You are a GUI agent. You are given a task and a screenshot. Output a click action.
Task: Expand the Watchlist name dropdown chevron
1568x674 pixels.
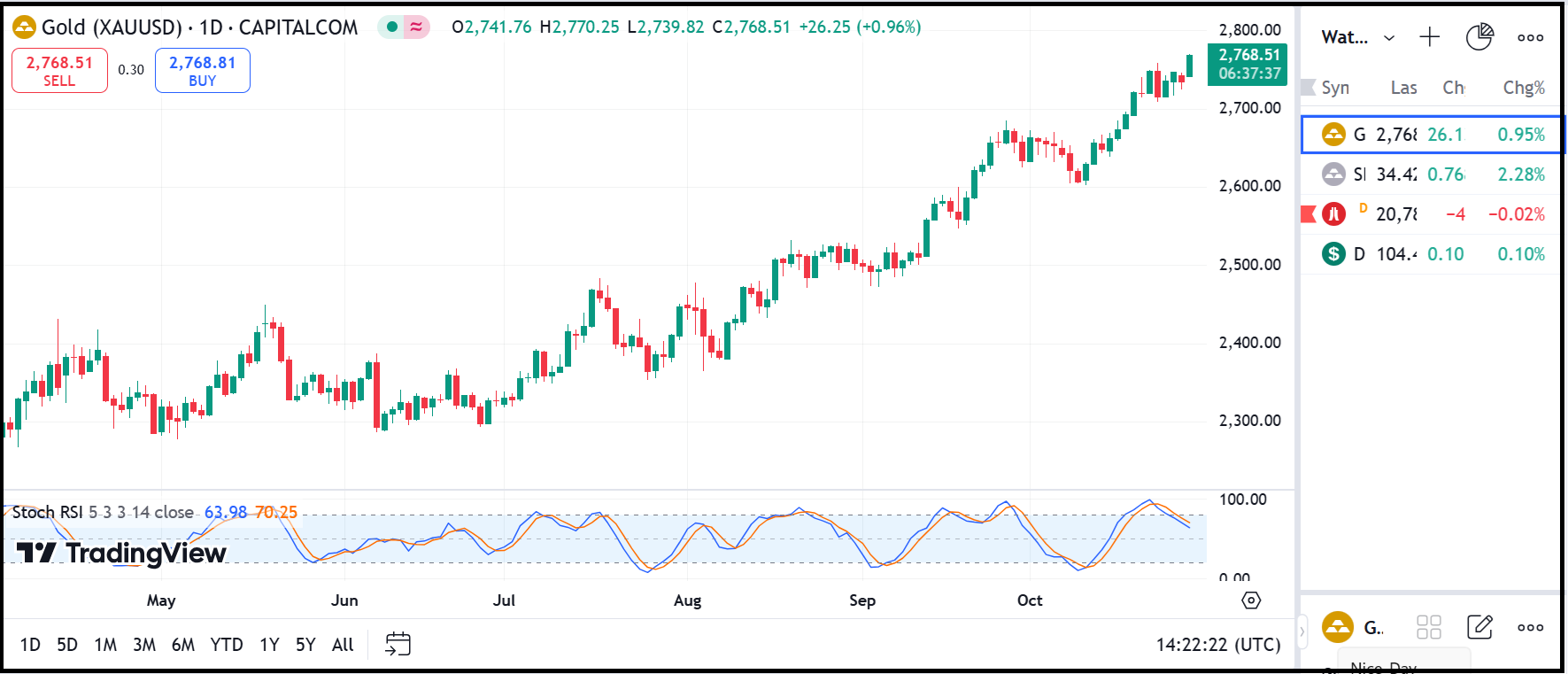pos(1389,37)
